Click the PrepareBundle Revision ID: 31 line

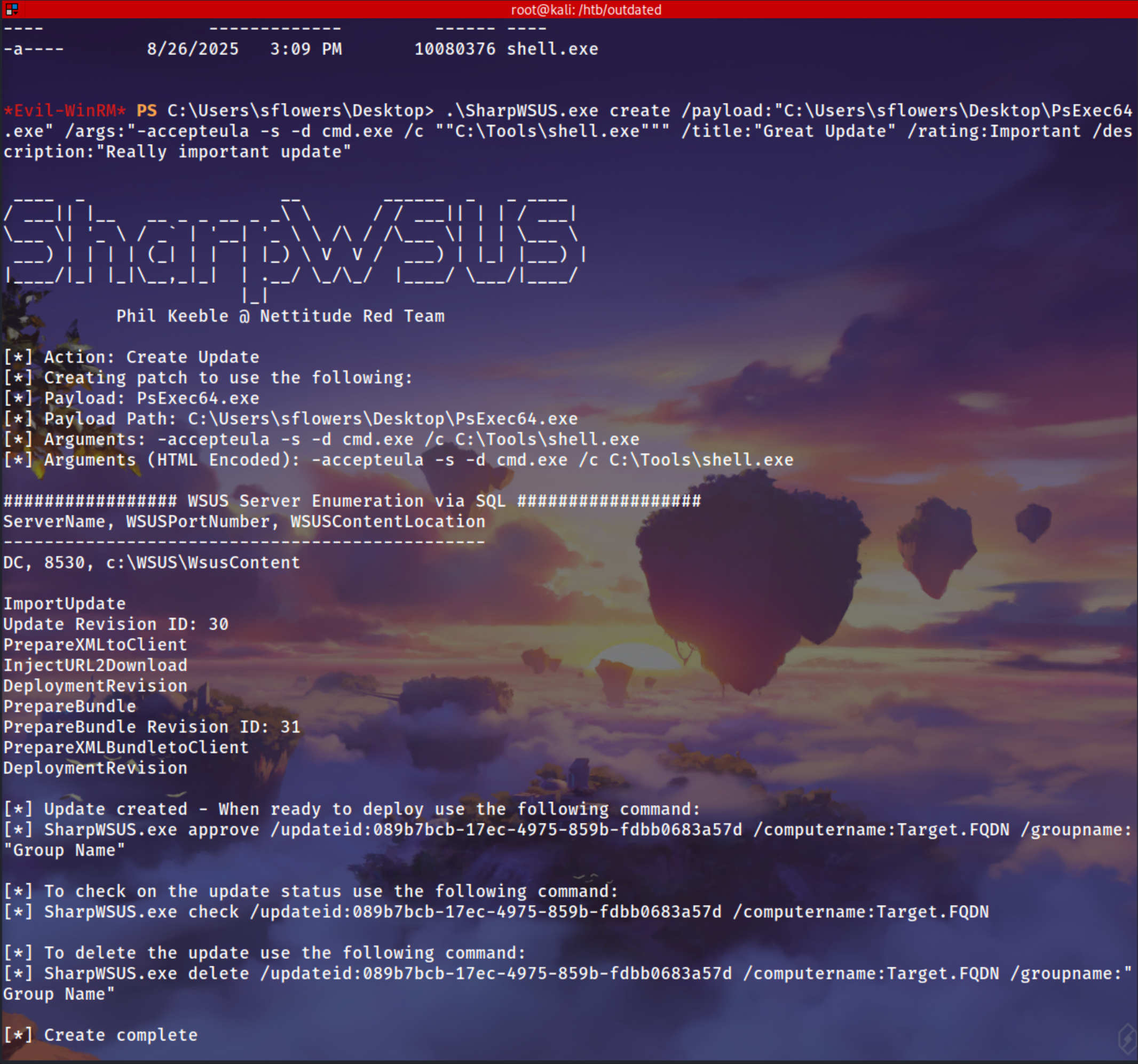(151, 727)
